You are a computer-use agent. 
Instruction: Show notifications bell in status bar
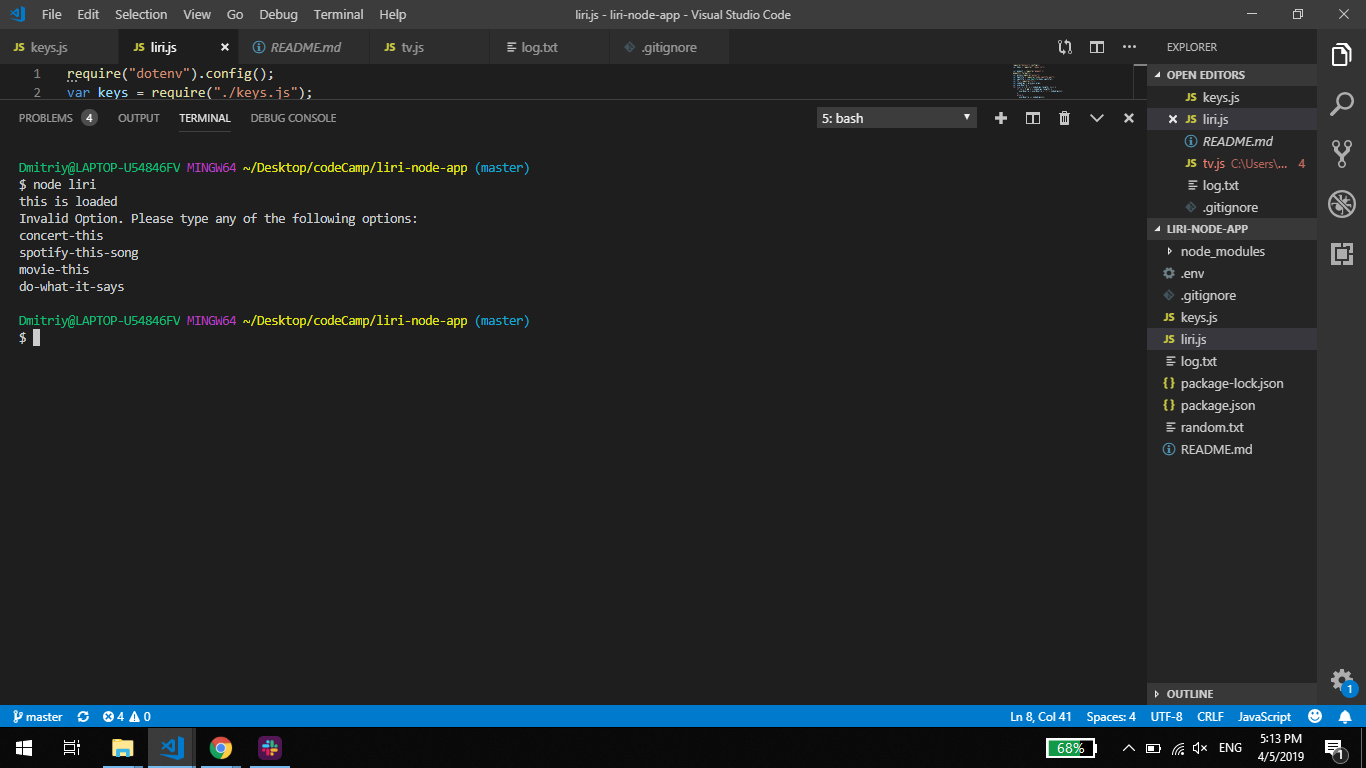pyautogui.click(x=1345, y=717)
